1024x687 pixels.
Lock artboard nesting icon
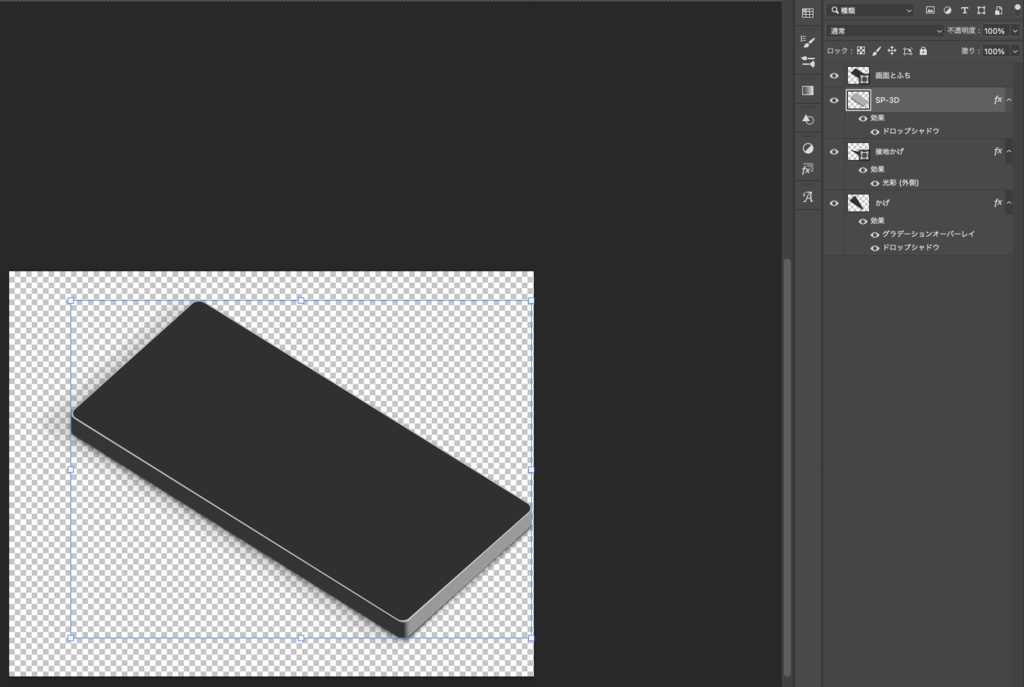907,51
